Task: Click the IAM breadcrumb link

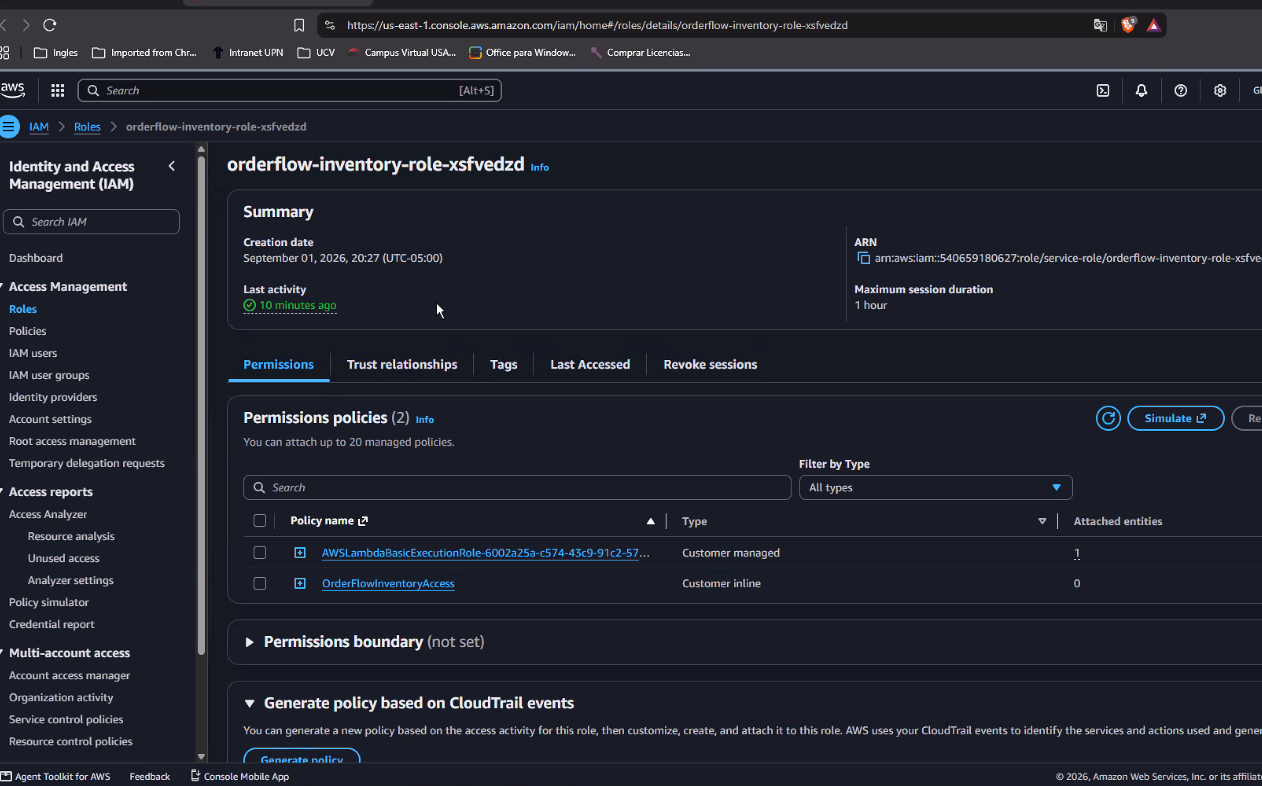Action: pyautogui.click(x=39, y=127)
